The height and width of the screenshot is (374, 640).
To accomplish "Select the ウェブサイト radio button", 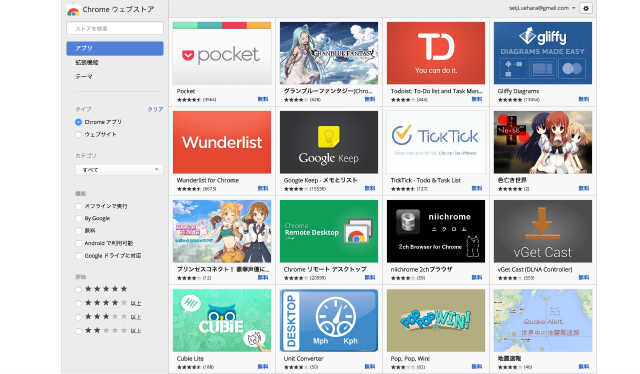I will point(78,134).
